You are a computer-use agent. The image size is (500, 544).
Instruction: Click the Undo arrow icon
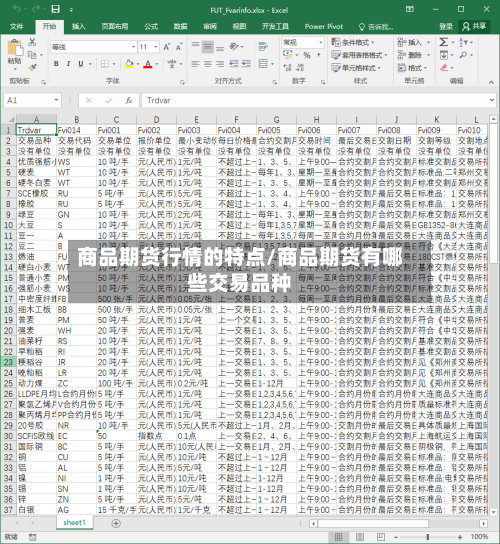17,9
